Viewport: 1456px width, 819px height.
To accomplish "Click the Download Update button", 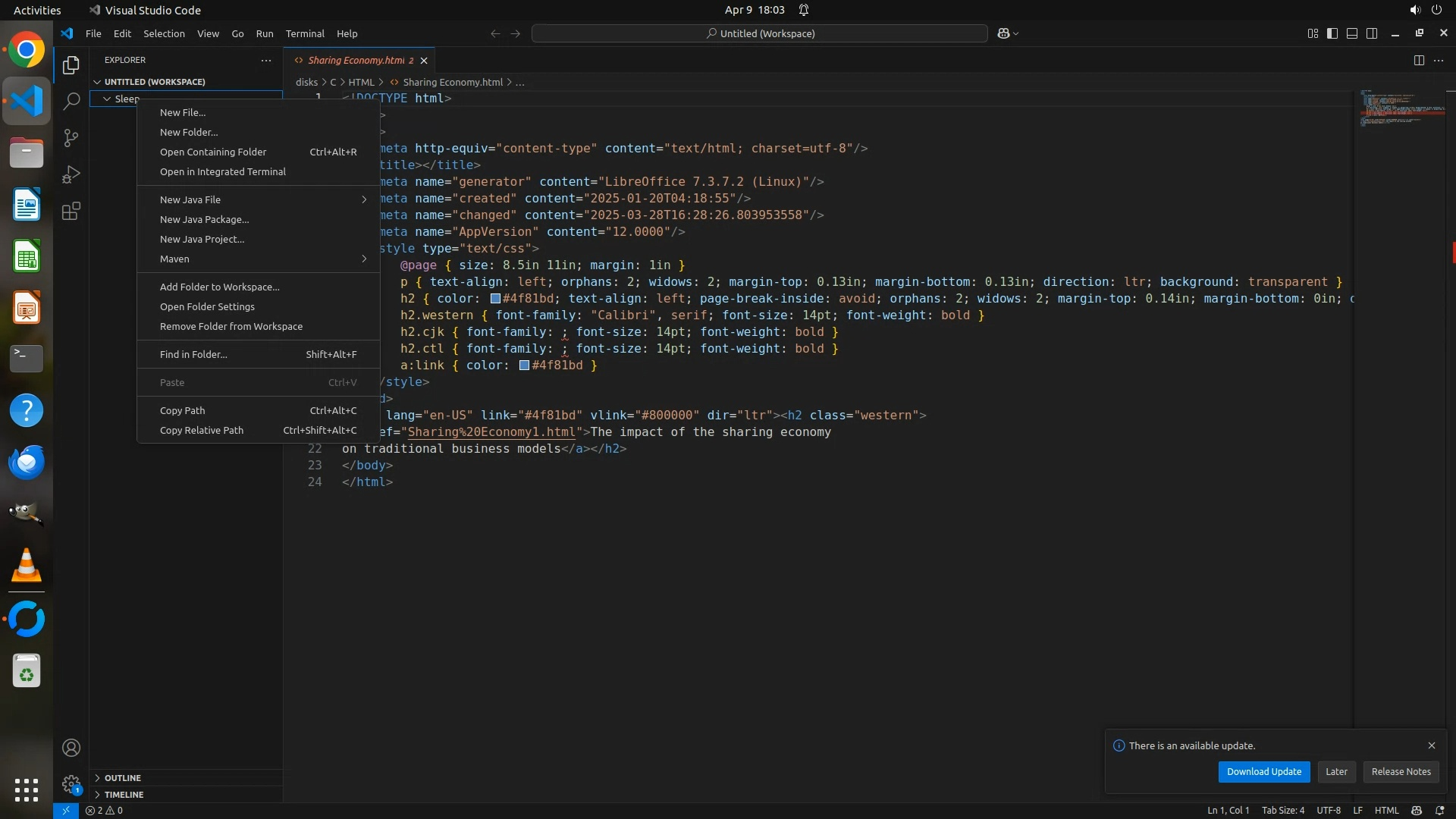I will click(x=1263, y=771).
